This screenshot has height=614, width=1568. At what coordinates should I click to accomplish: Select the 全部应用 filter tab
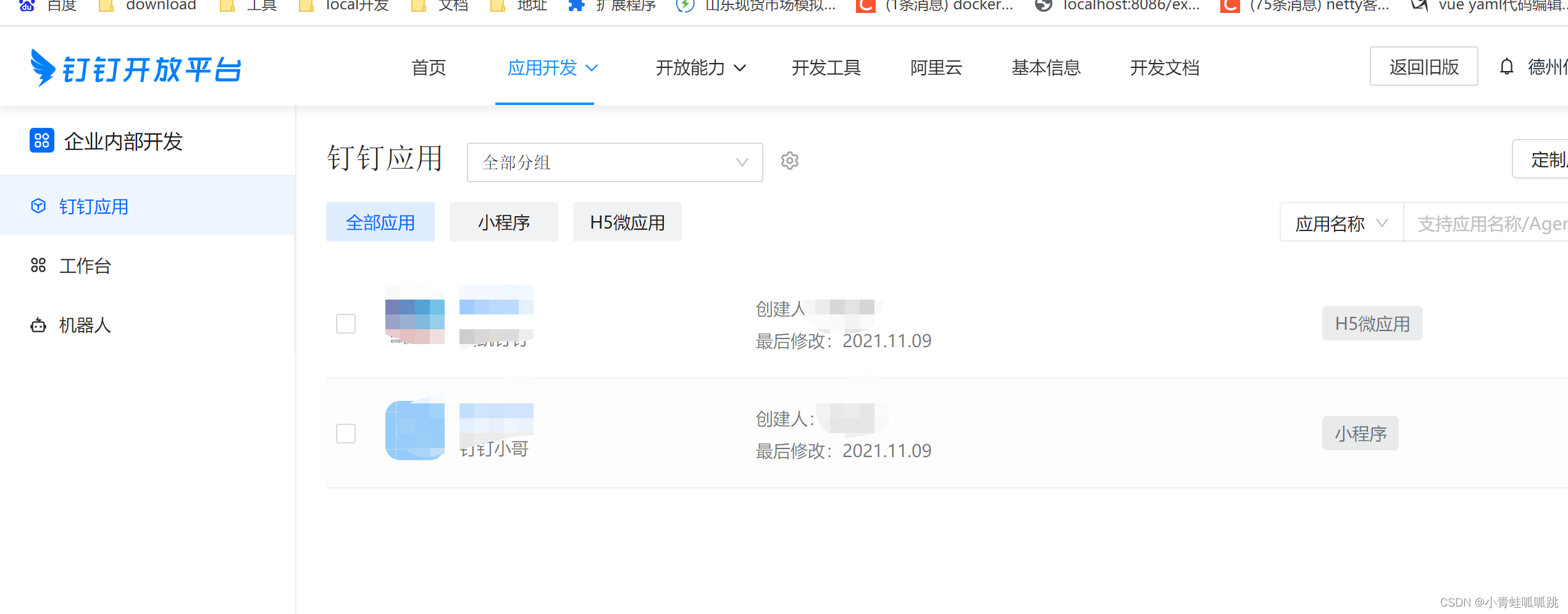380,222
